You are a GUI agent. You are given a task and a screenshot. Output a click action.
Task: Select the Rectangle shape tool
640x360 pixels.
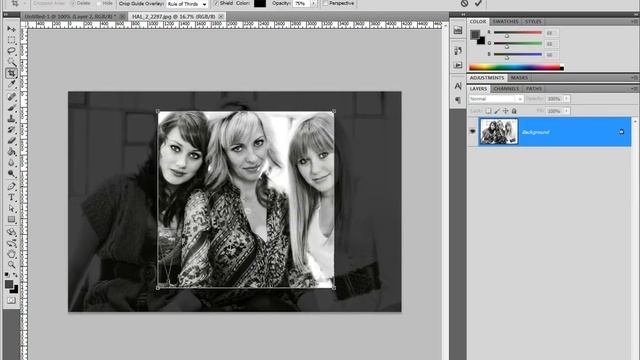click(x=11, y=220)
